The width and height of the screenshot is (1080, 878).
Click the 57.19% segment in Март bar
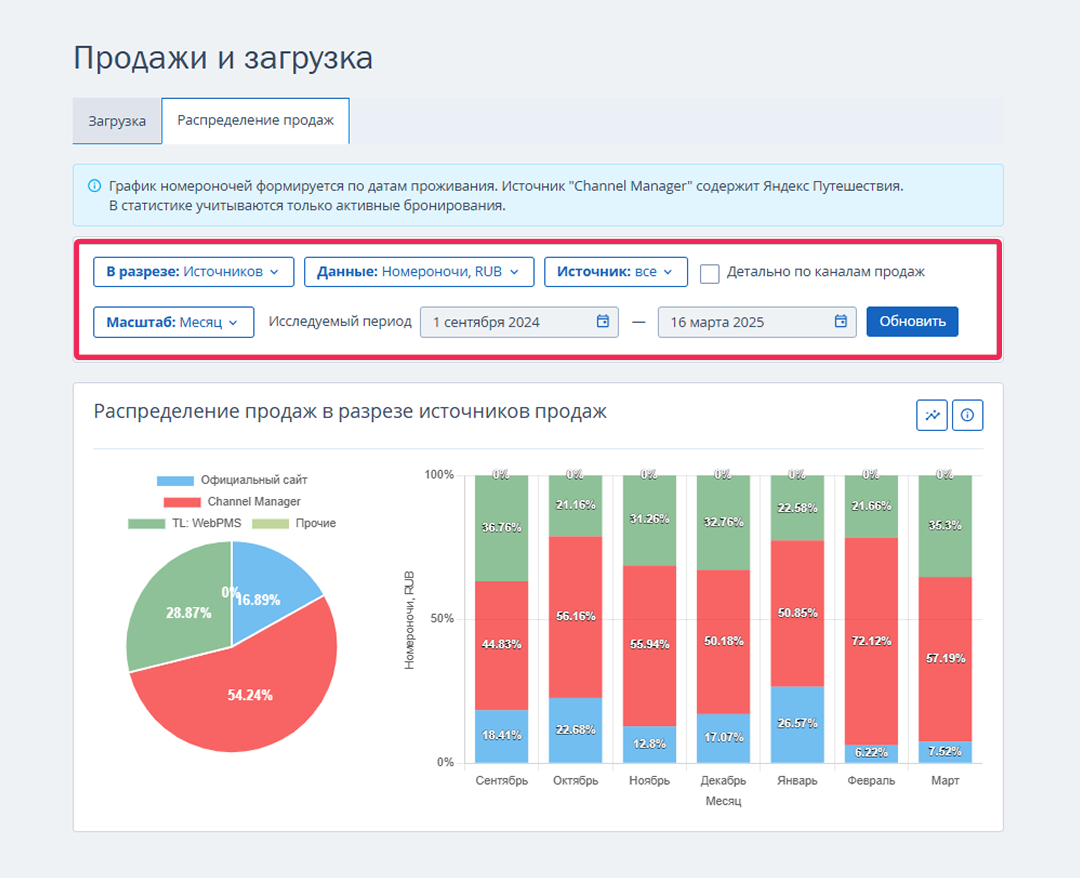tap(945, 659)
